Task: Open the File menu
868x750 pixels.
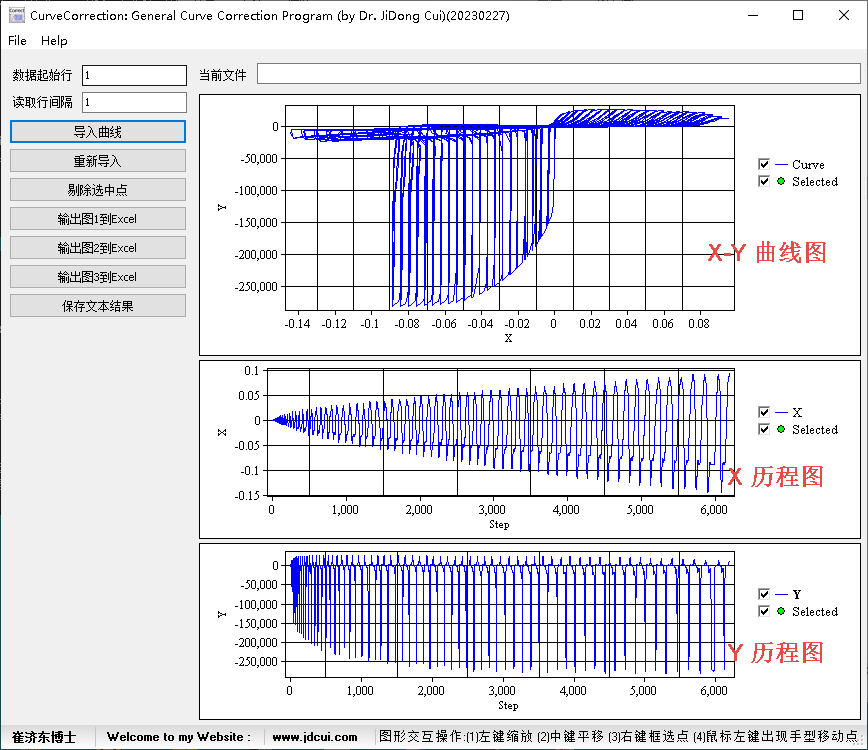Action: point(17,40)
